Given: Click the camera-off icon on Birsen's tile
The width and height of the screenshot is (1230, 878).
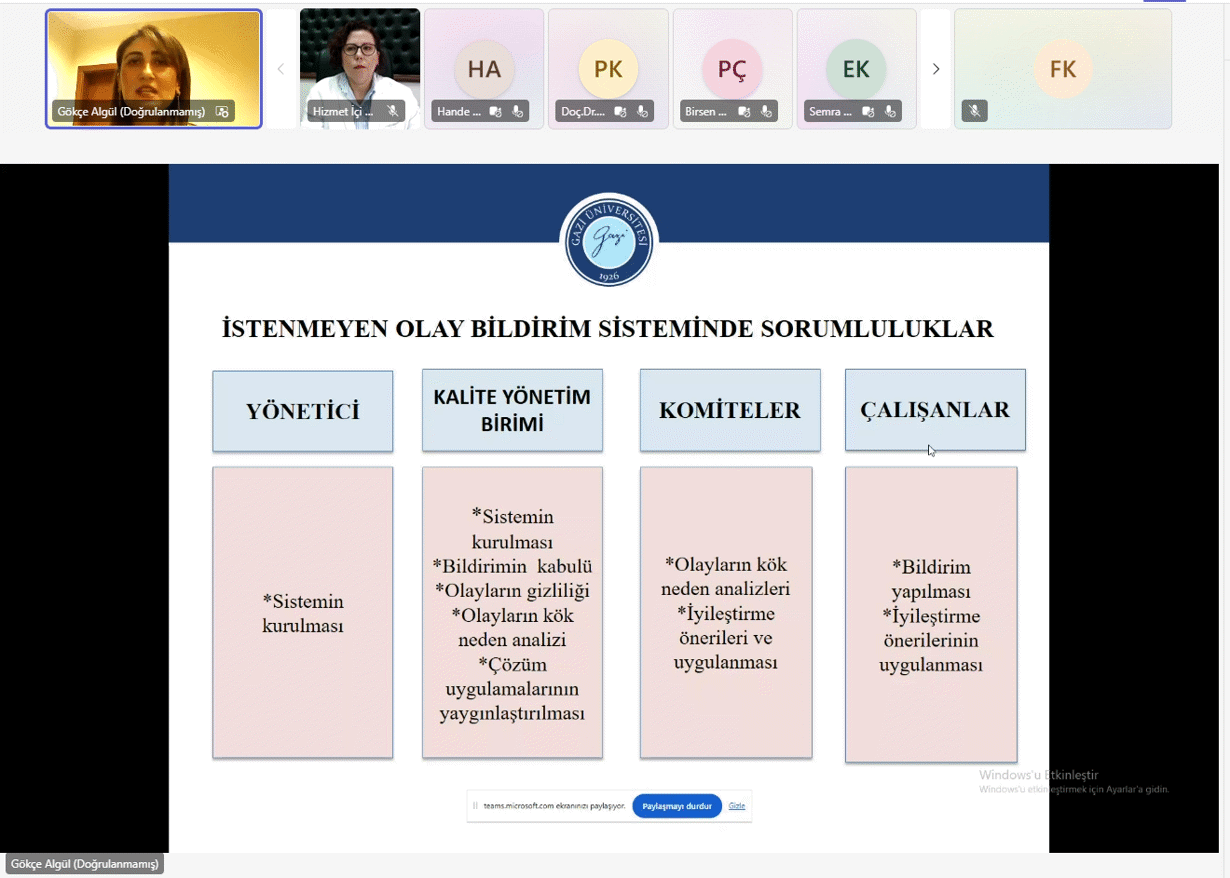Looking at the screenshot, I should pos(745,112).
